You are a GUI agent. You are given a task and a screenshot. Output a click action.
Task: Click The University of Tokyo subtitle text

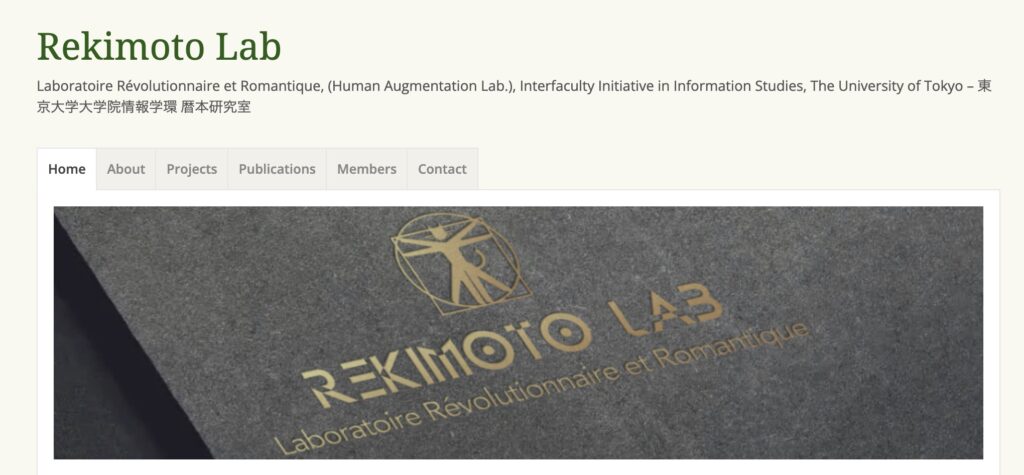tap(886, 86)
